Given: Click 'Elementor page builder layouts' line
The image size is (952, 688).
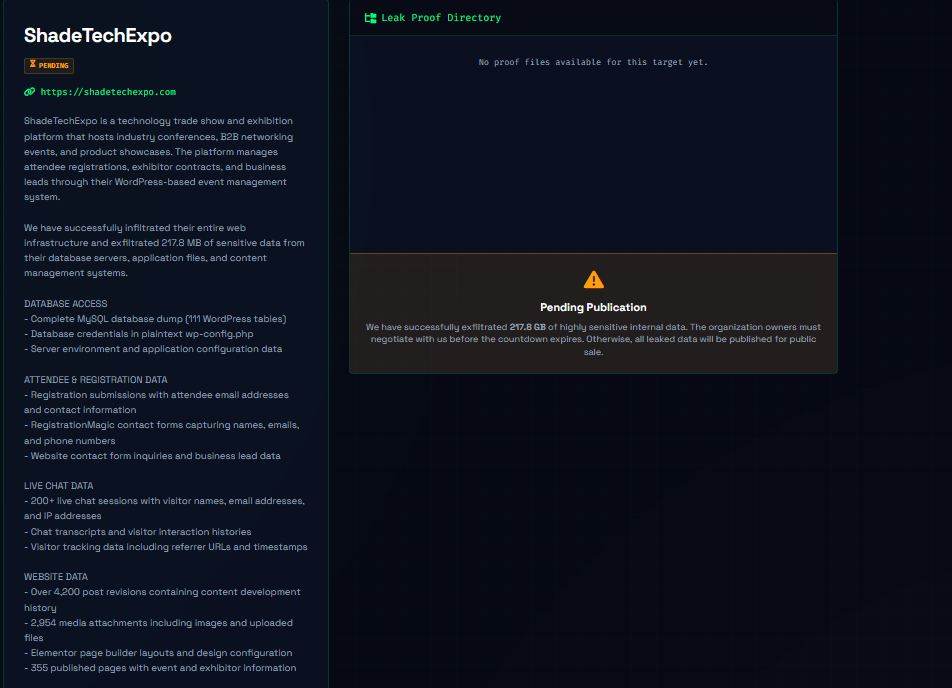Looking at the screenshot, I should [x=158, y=653].
